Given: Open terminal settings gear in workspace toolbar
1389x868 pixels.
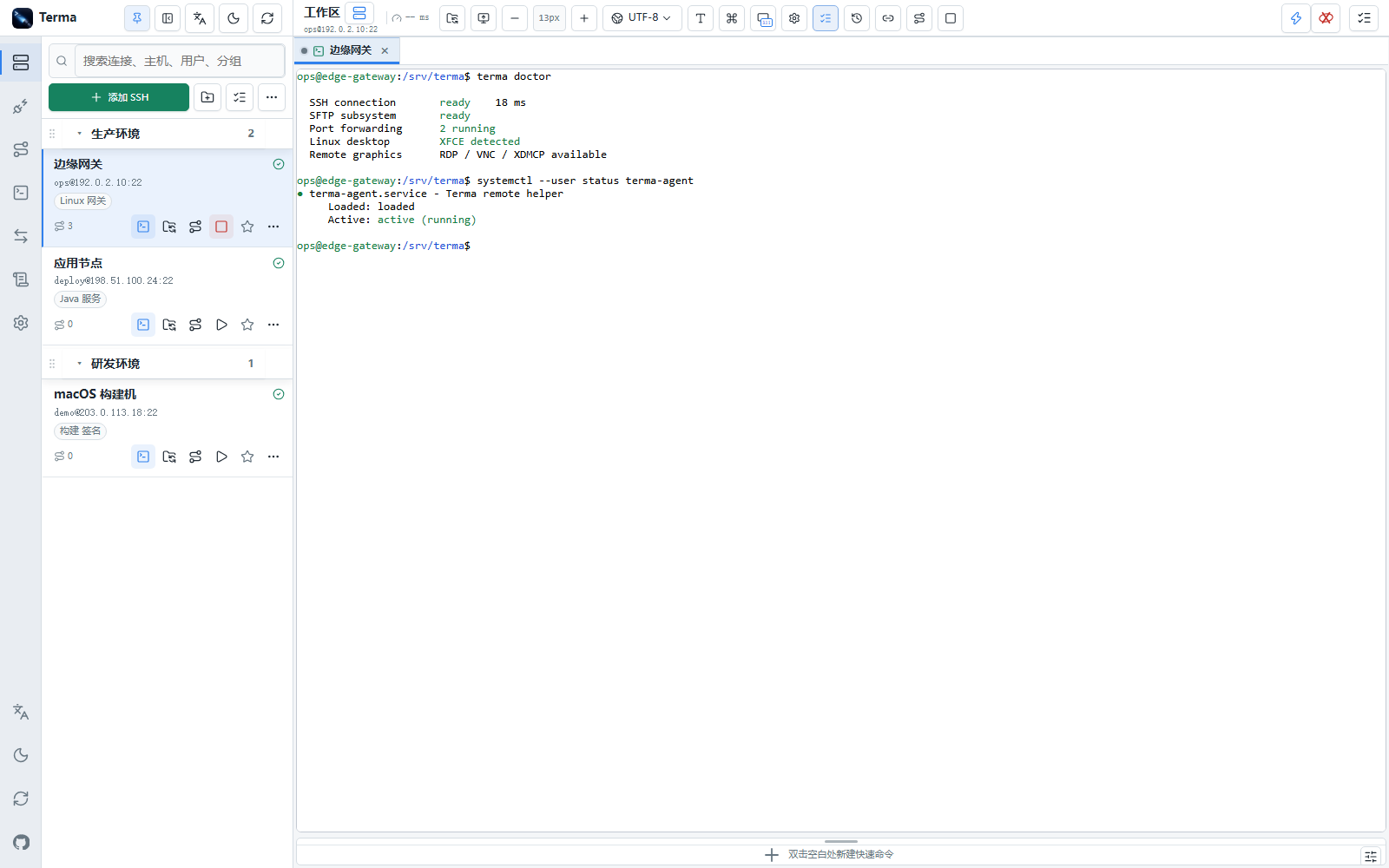Looking at the screenshot, I should click(794, 18).
